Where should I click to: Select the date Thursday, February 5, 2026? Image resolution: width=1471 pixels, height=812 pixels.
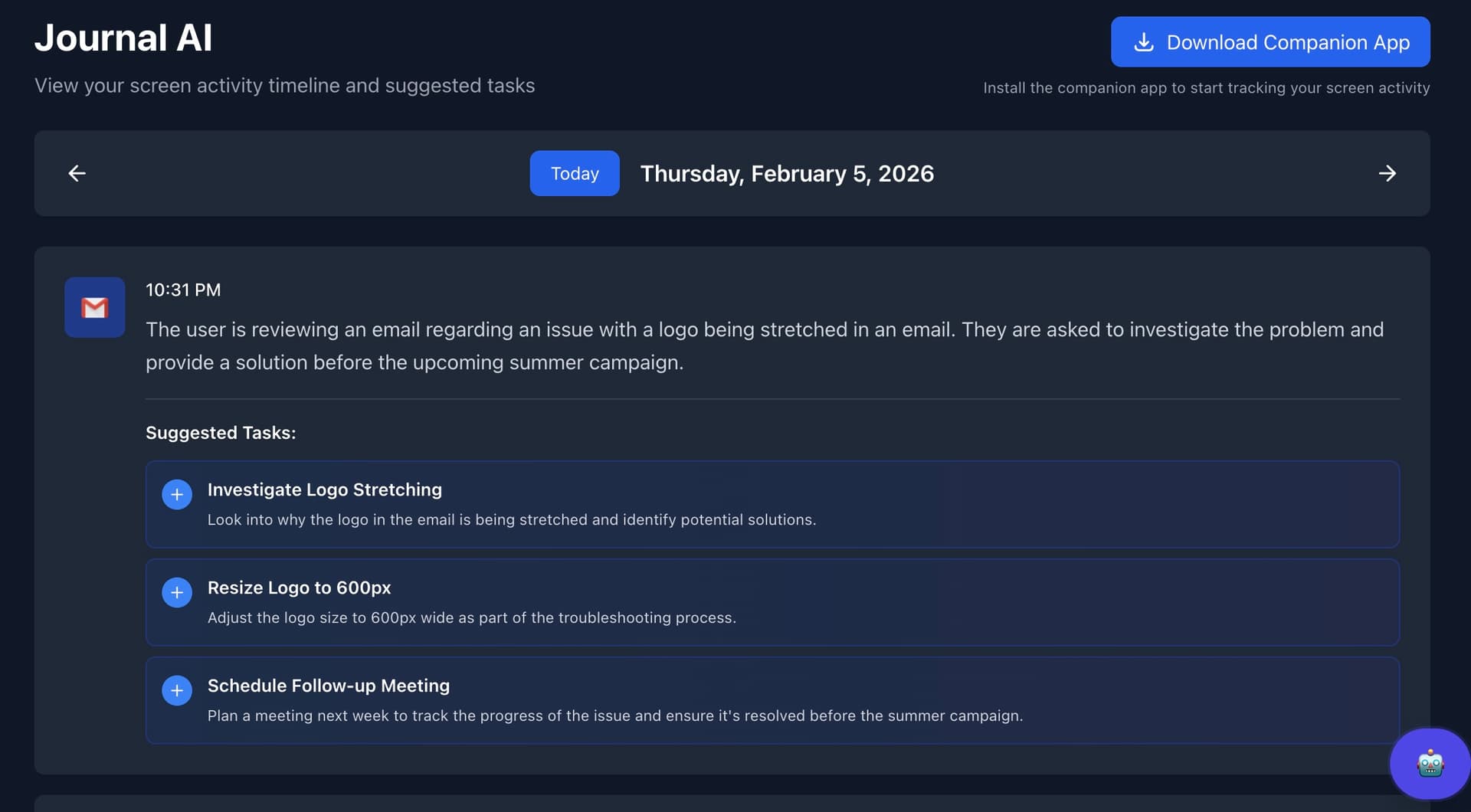click(787, 173)
